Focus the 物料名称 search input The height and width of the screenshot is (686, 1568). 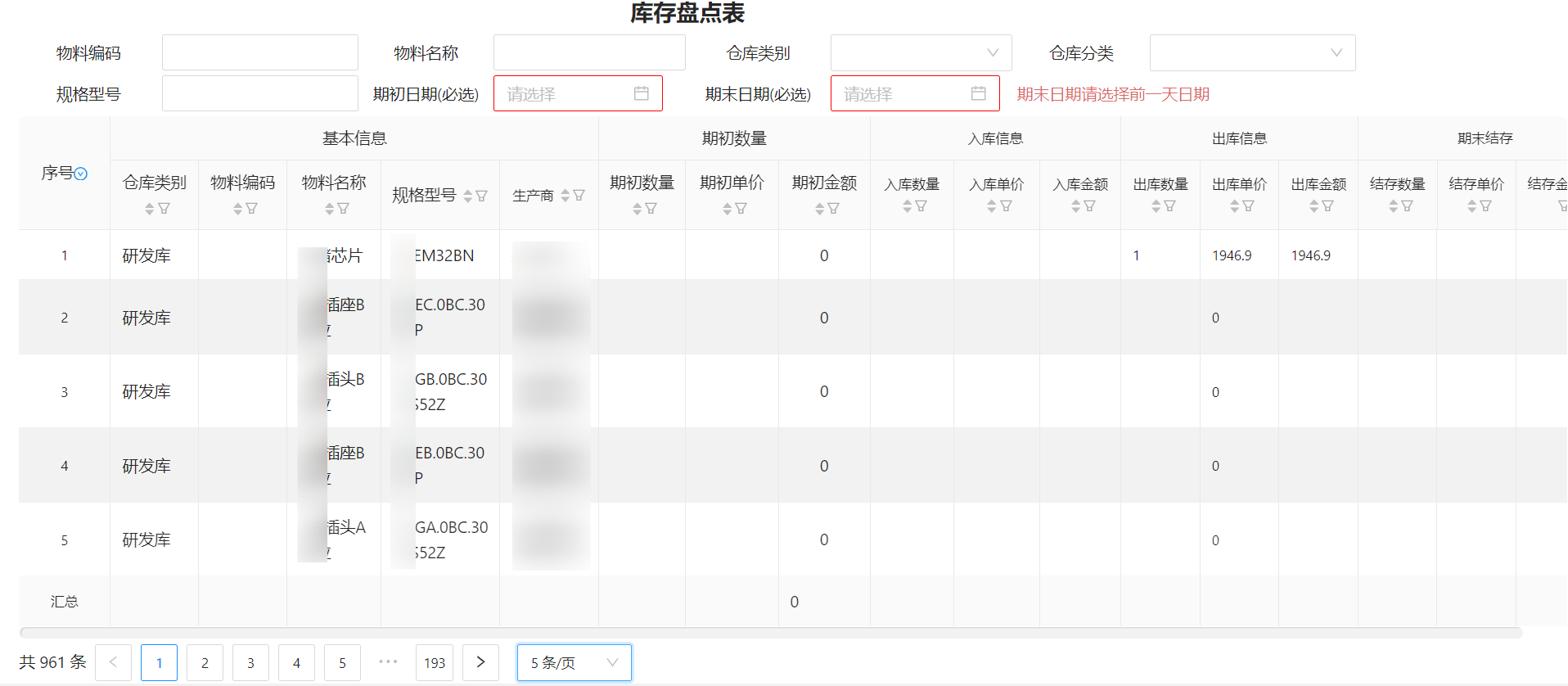(x=589, y=52)
